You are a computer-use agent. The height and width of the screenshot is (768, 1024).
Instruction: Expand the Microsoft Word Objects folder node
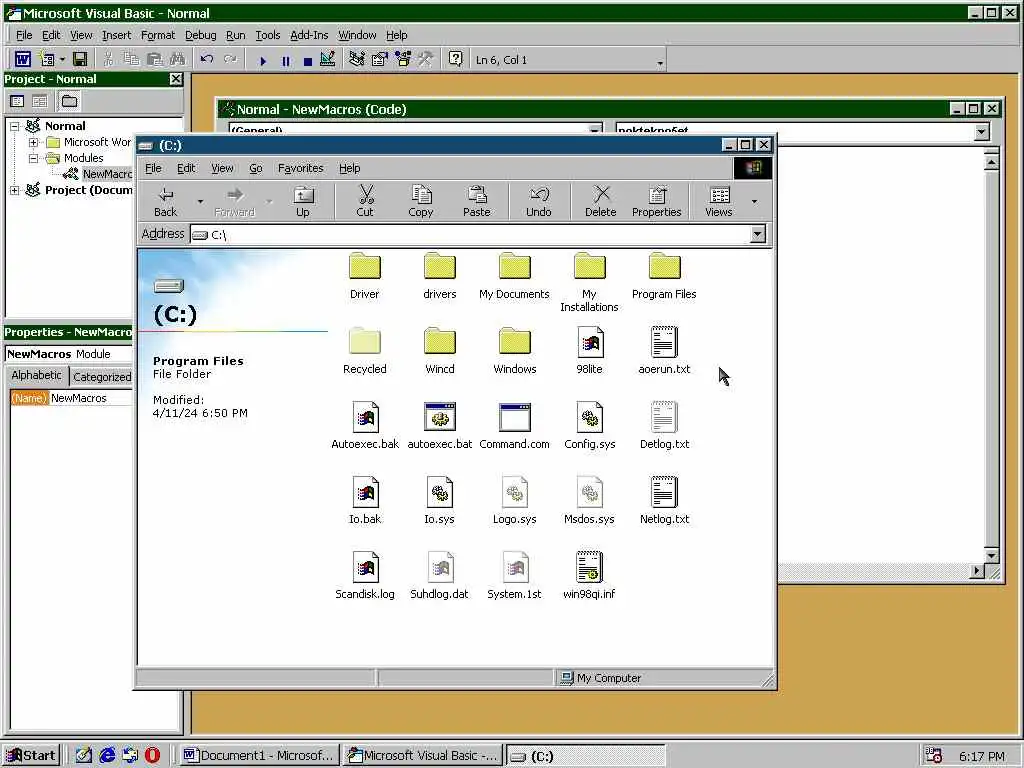click(x=33, y=142)
